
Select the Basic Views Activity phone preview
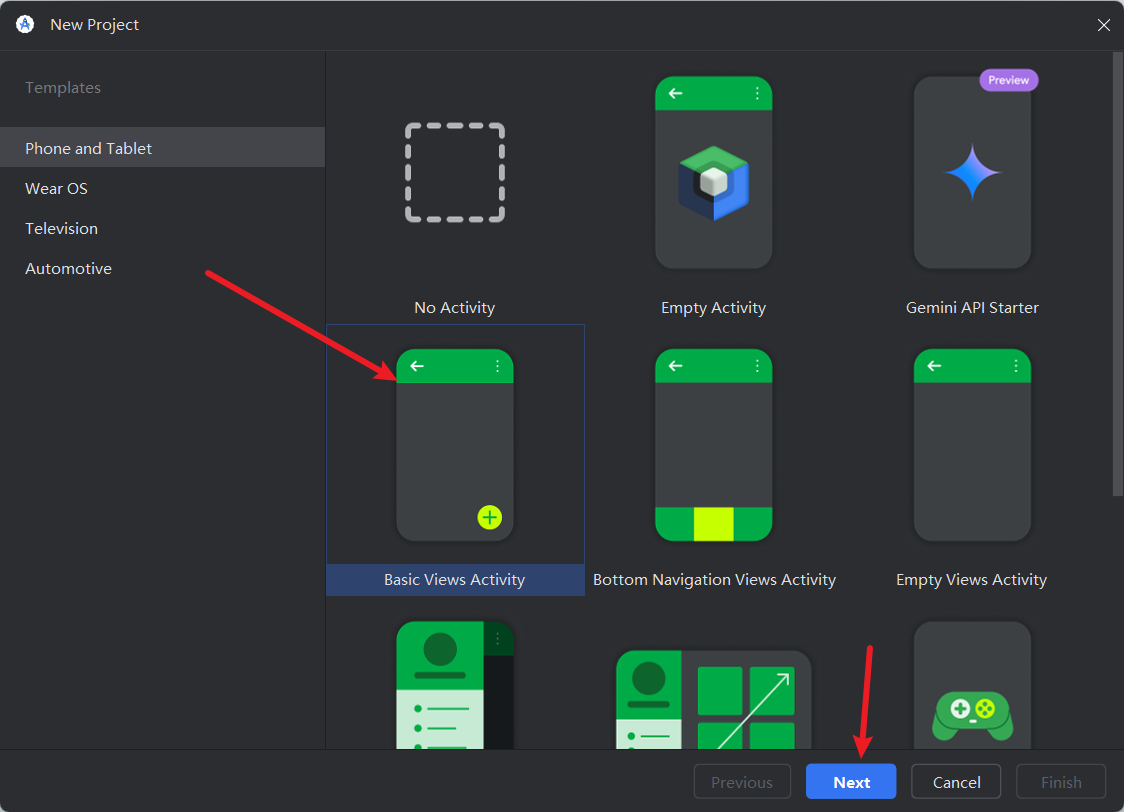coord(454,445)
